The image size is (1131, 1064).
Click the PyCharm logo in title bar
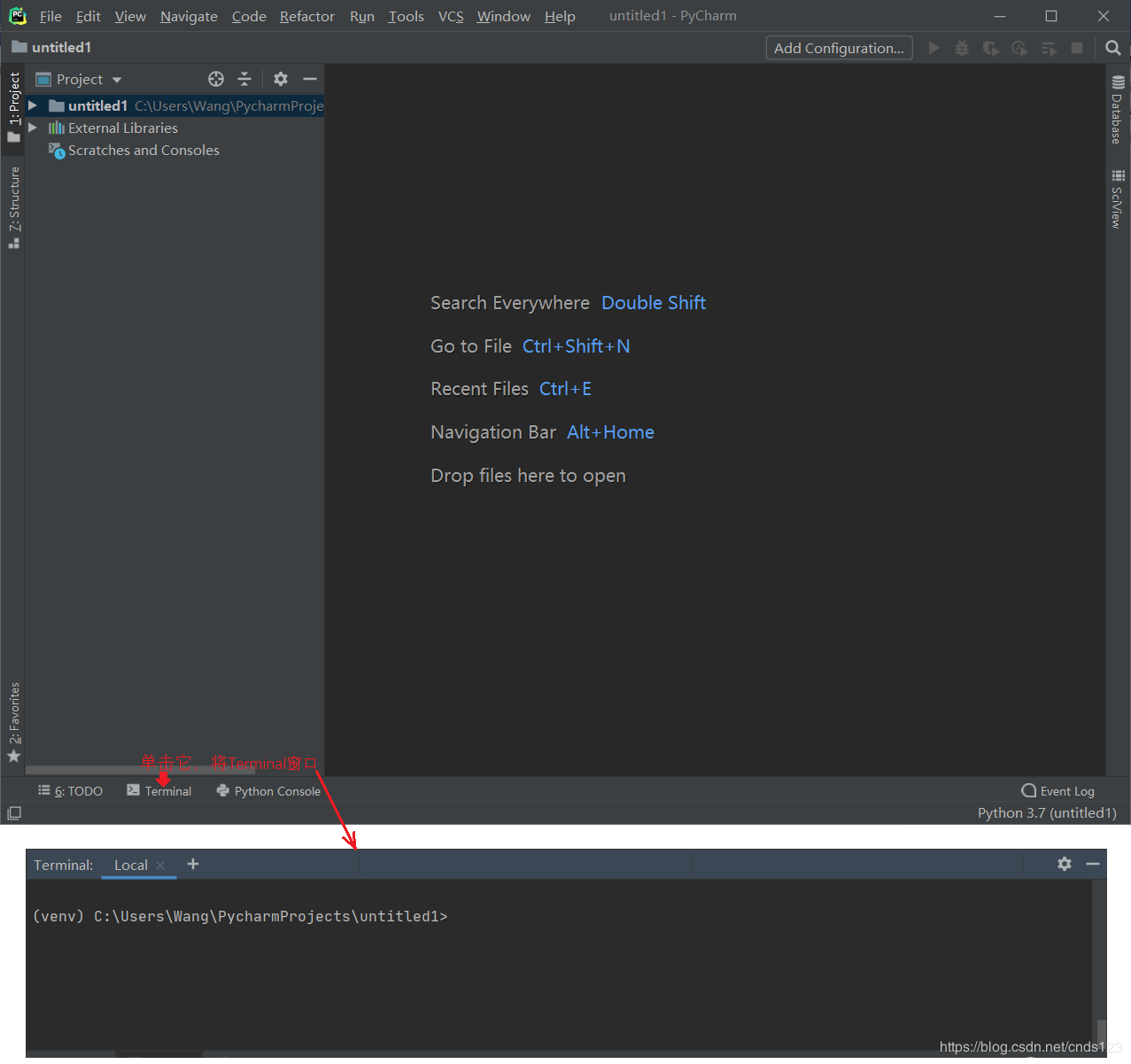coord(18,16)
